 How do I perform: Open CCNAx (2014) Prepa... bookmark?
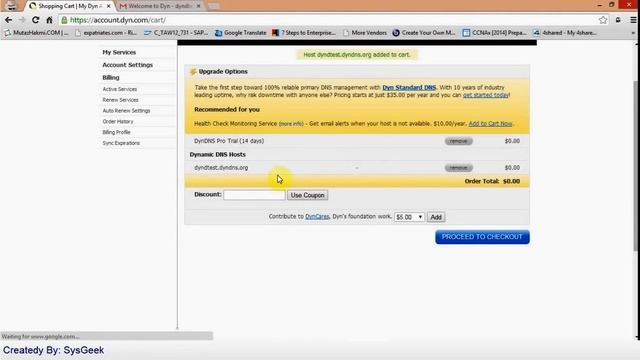click(495, 33)
